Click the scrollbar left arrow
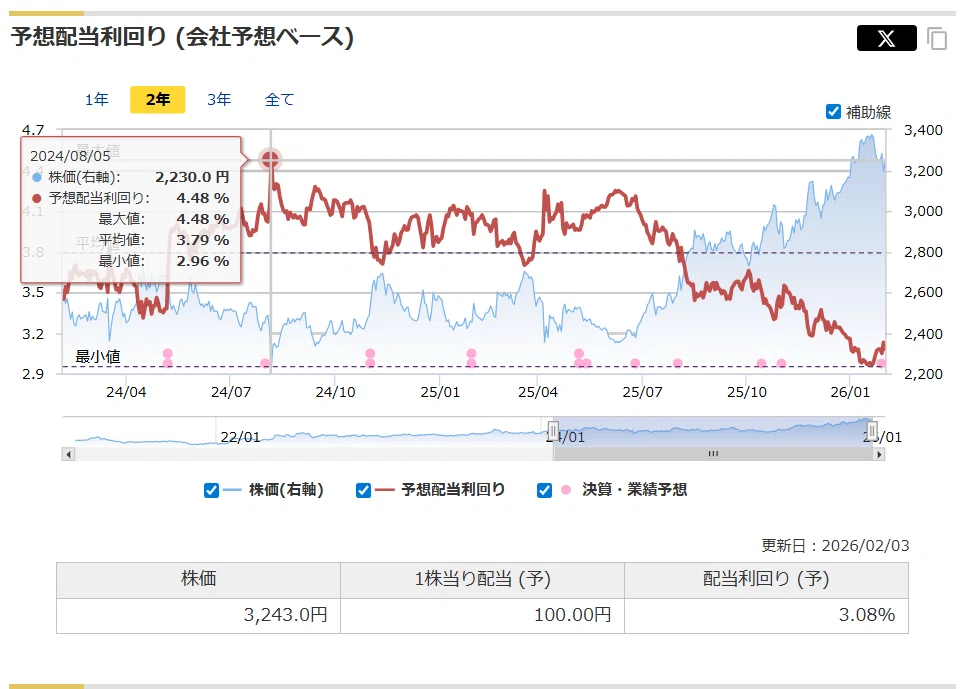 [x=69, y=455]
